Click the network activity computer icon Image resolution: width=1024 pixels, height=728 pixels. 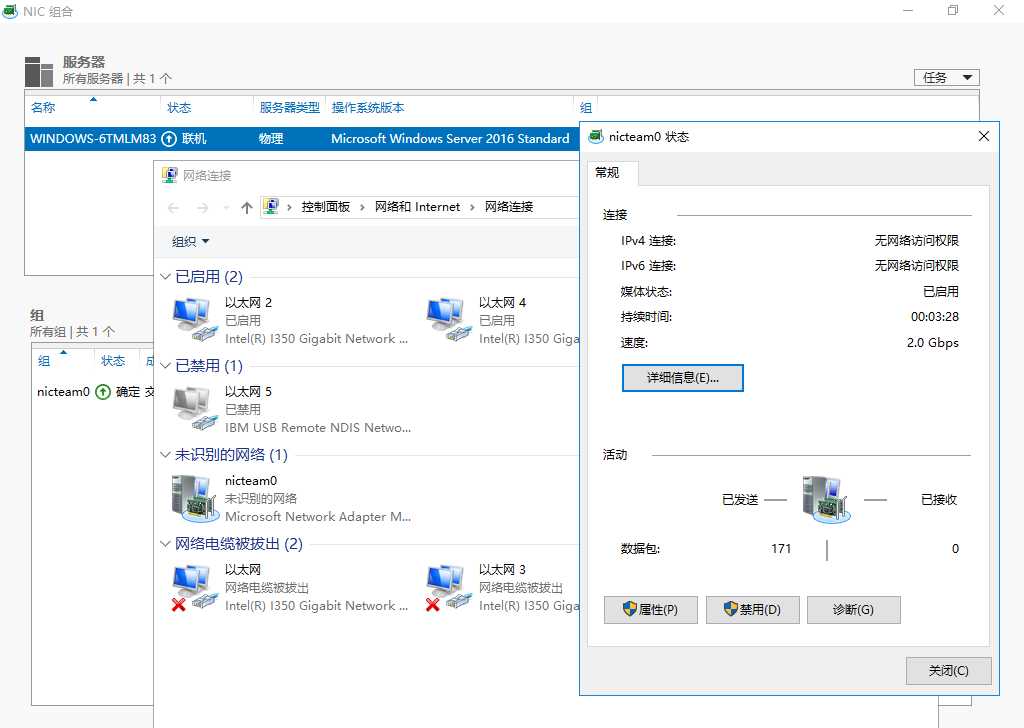pos(825,499)
